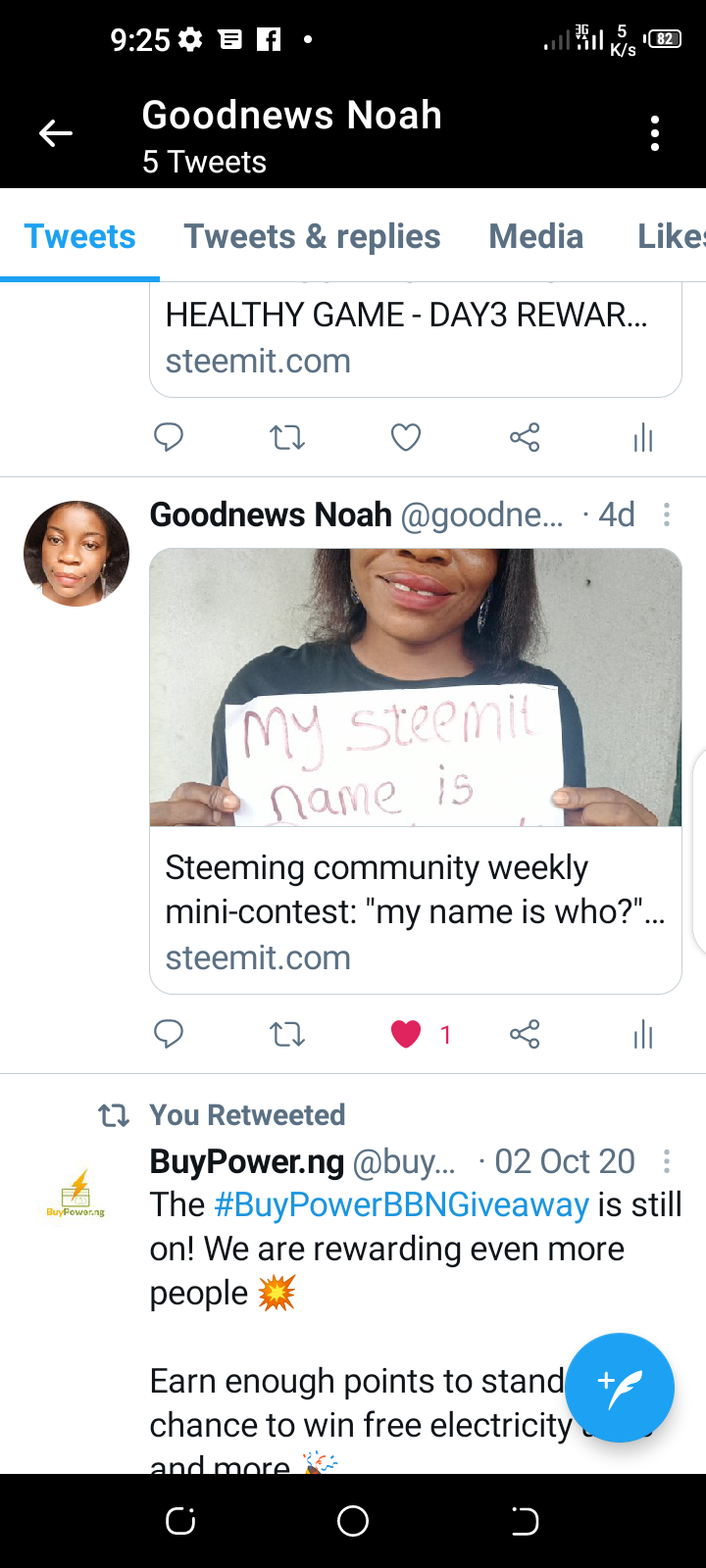Open the 'my steemit name is' image
The width and height of the screenshot is (706, 1568).
(416, 687)
